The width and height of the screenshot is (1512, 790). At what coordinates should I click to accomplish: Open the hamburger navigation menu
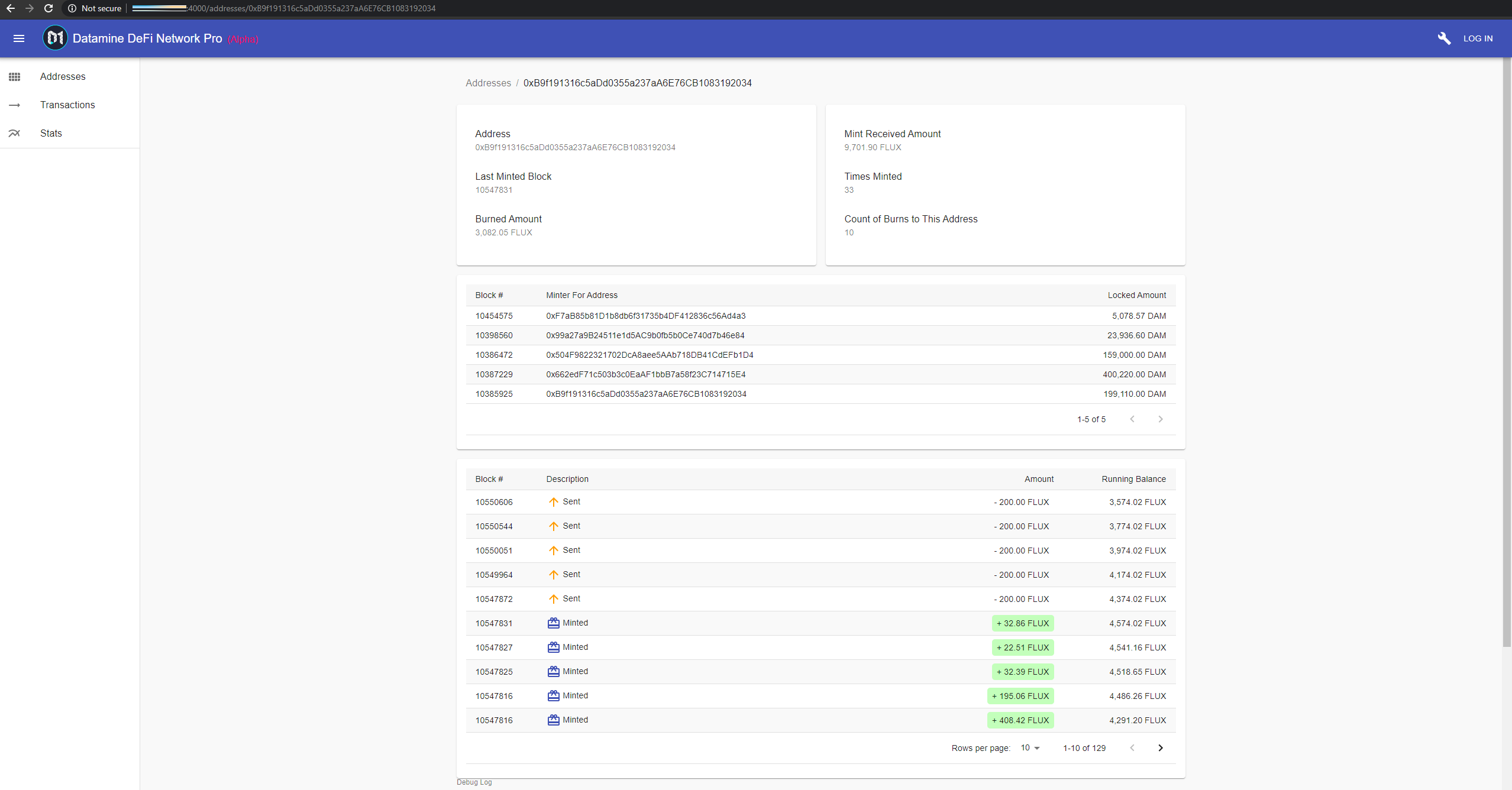pyautogui.click(x=19, y=38)
